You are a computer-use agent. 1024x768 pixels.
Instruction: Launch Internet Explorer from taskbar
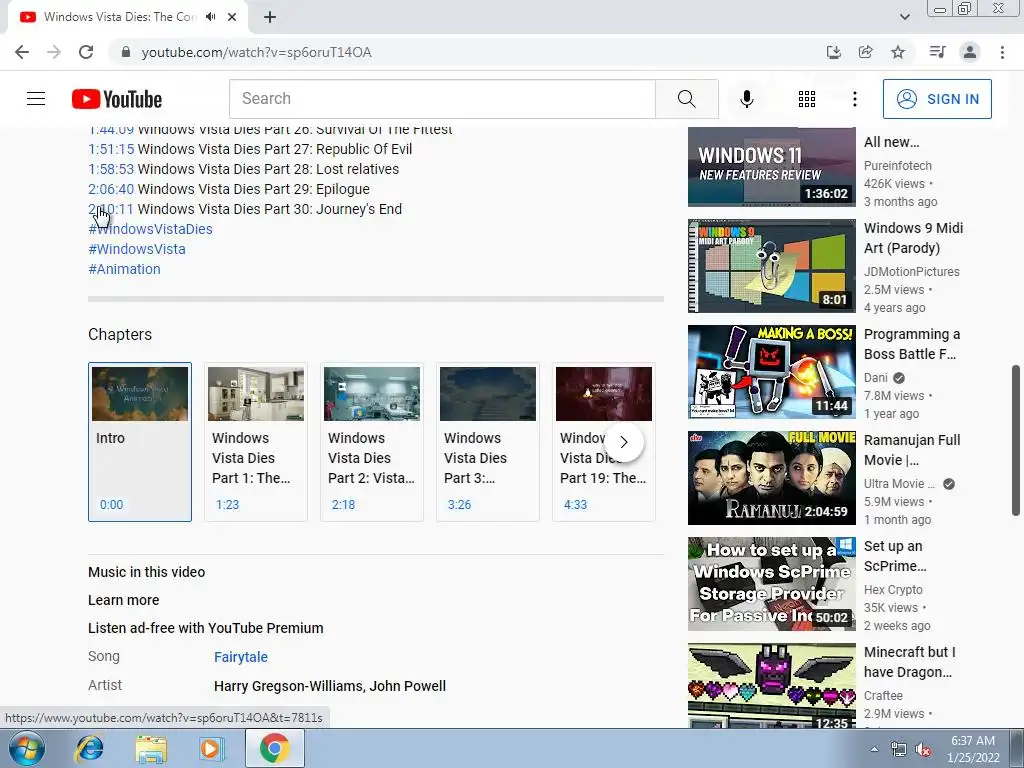click(x=89, y=748)
